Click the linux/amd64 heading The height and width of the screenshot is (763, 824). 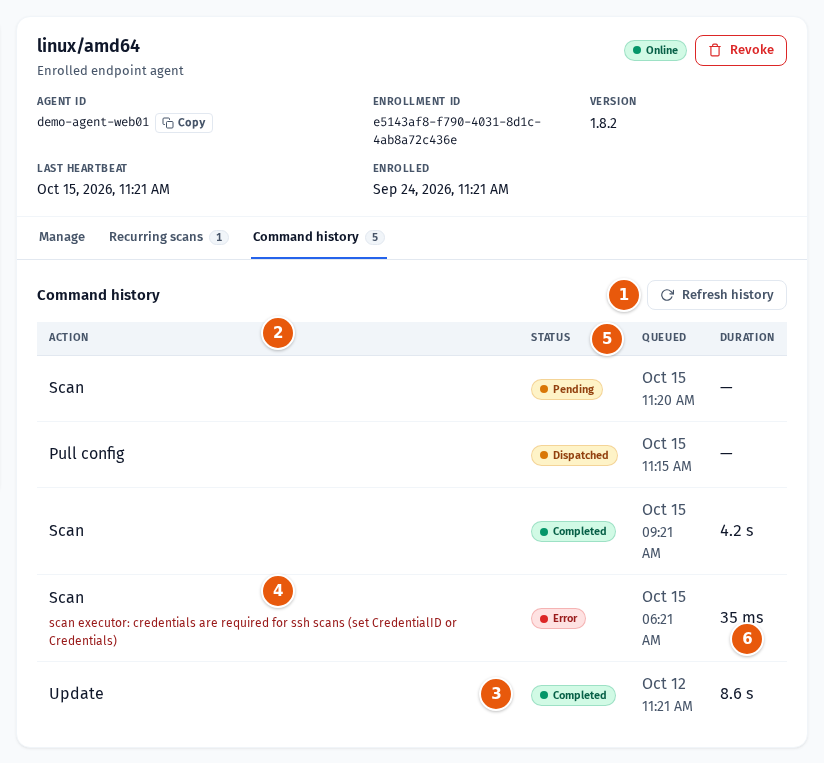(88, 46)
